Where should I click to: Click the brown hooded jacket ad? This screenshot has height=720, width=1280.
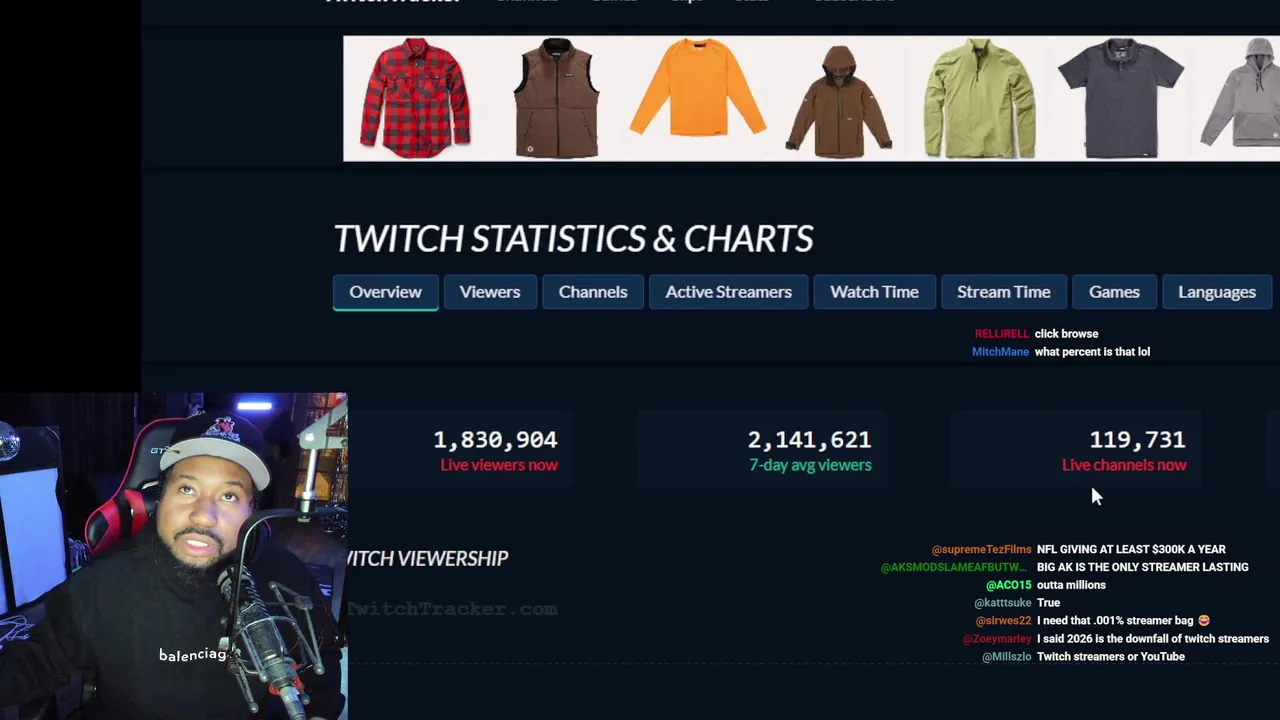click(x=838, y=100)
